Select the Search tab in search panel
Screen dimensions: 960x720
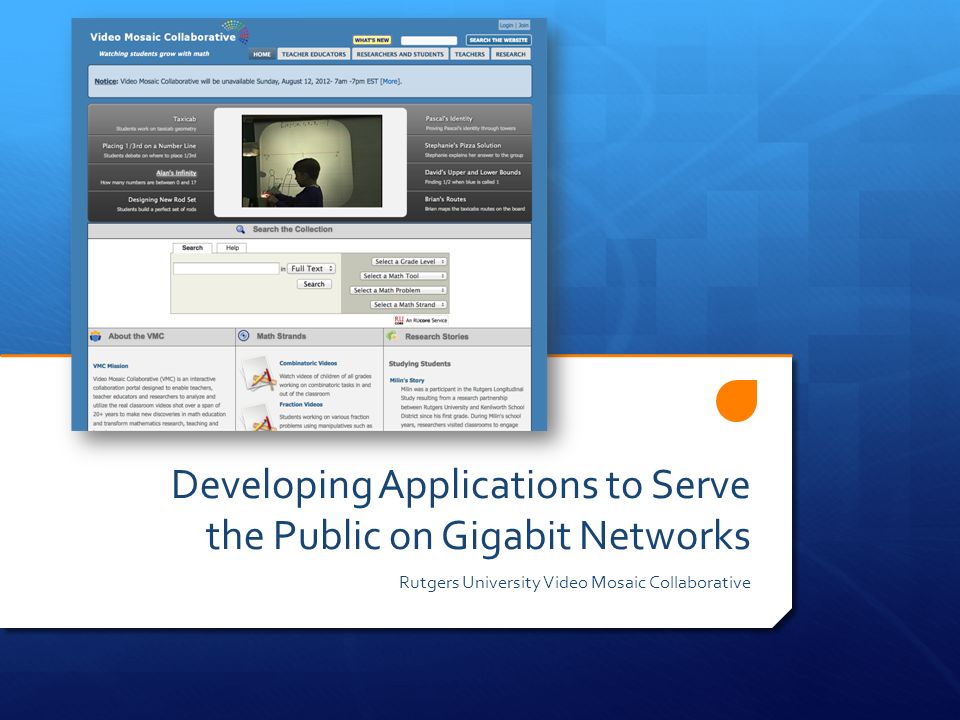click(x=192, y=248)
